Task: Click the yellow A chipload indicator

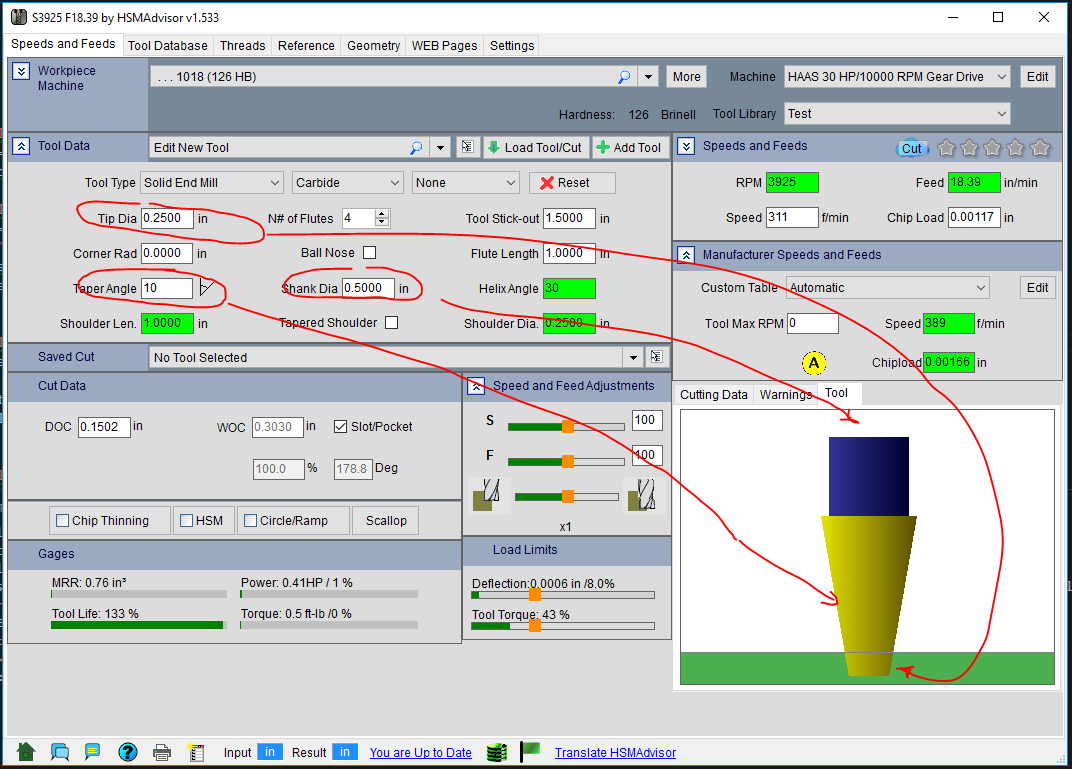Action: click(x=814, y=362)
